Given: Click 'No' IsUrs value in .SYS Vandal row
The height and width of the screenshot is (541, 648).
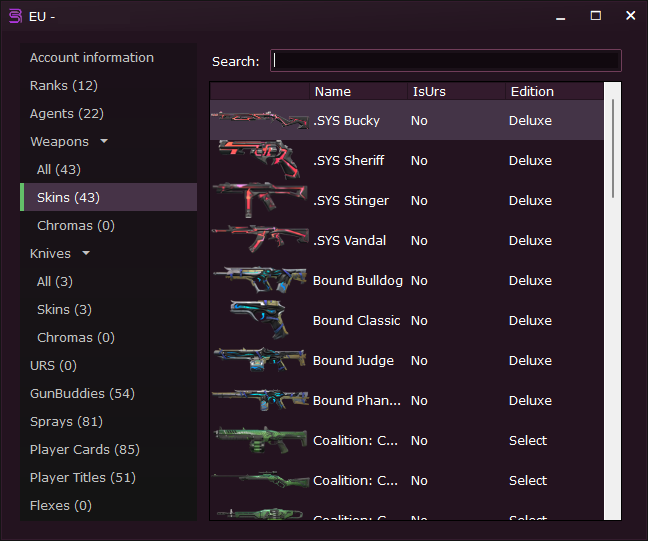Looking at the screenshot, I should [x=419, y=241].
